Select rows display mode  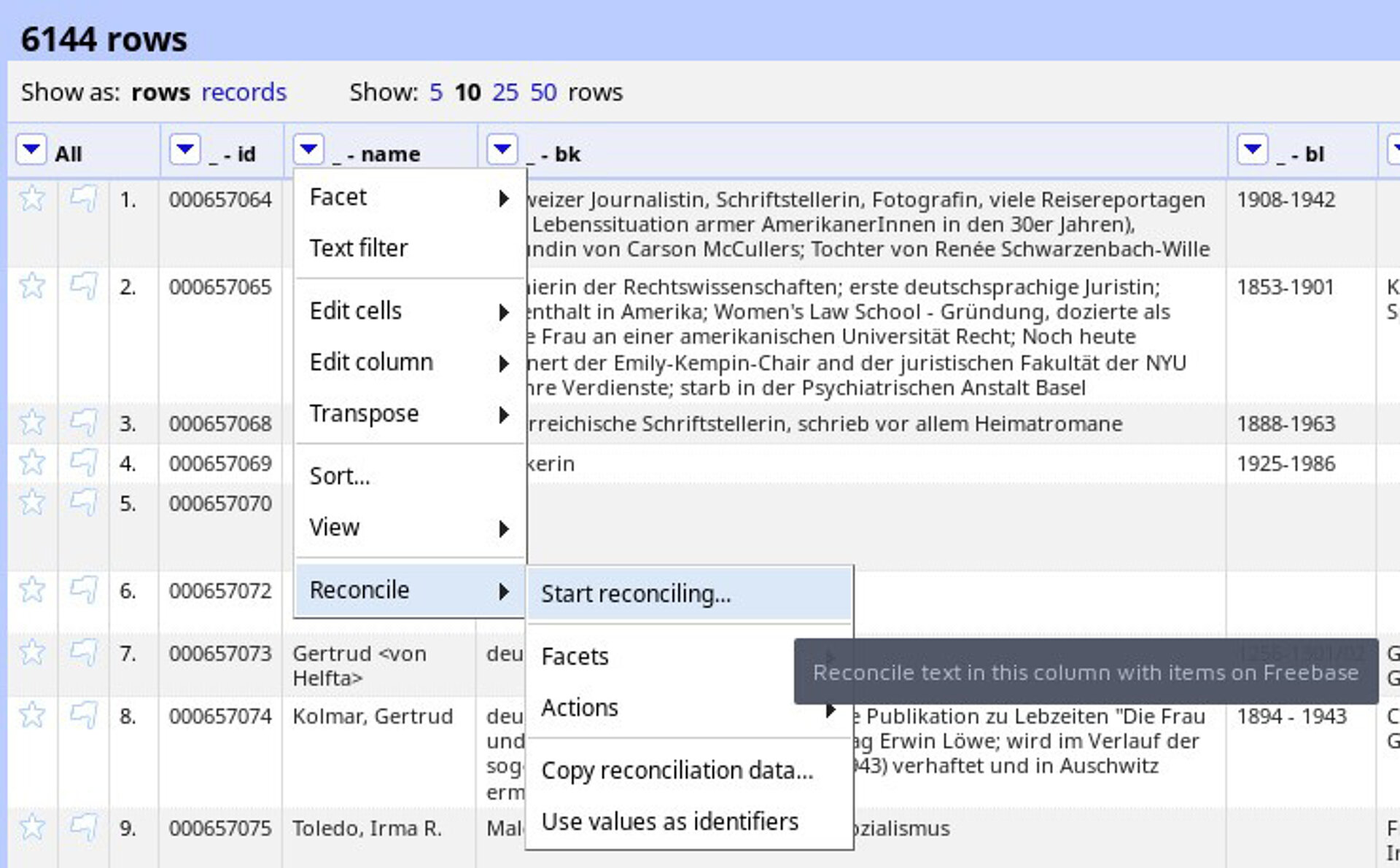pos(160,93)
